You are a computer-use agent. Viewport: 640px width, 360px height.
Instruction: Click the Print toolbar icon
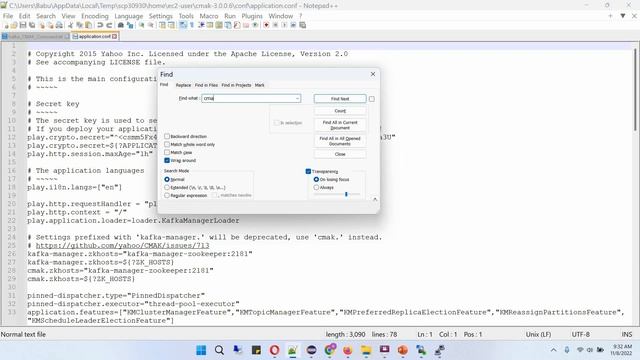pos(59,25)
